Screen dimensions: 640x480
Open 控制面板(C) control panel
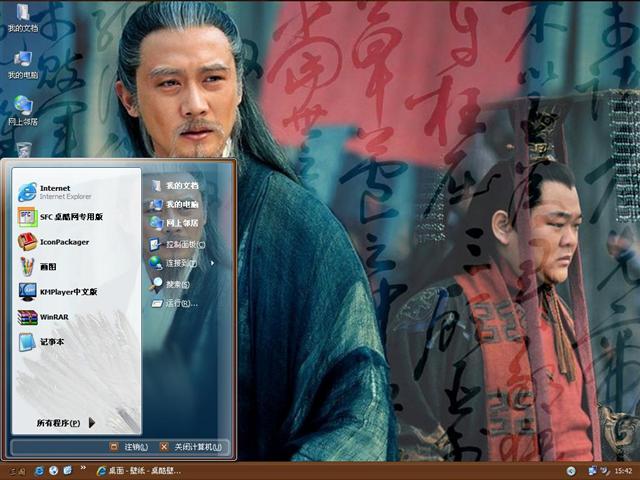(x=177, y=244)
